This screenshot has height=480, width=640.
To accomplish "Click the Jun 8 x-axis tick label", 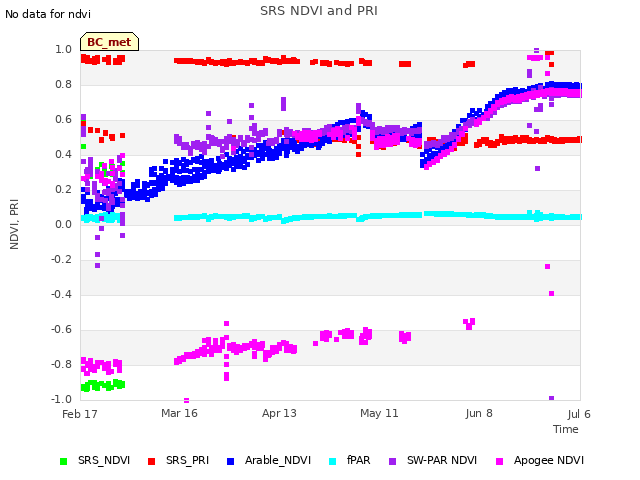I will pos(479,413).
